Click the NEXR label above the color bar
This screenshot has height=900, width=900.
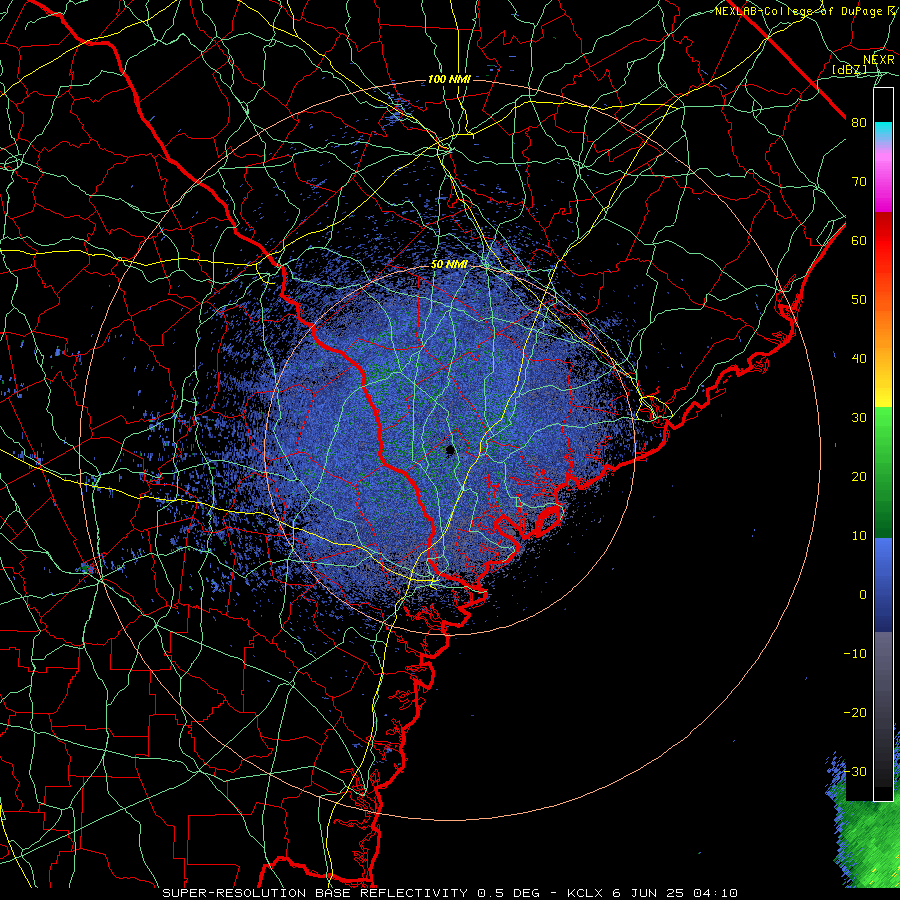(879, 60)
